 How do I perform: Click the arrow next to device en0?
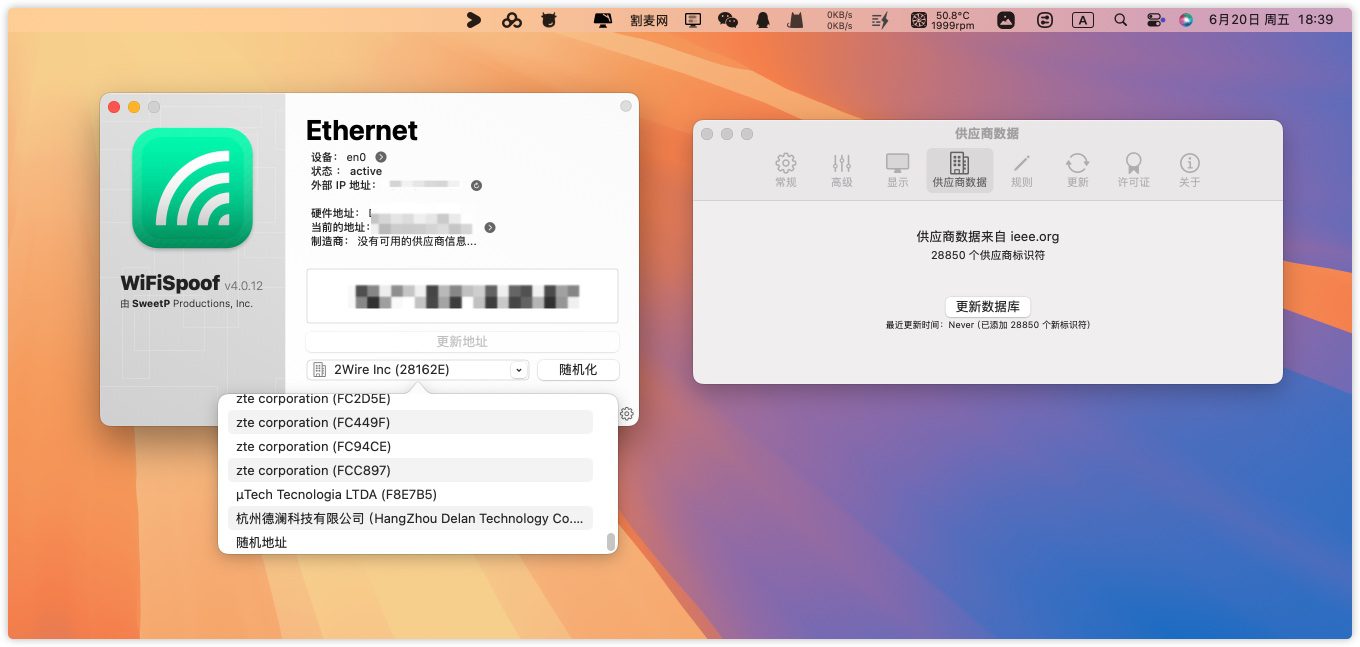point(381,157)
